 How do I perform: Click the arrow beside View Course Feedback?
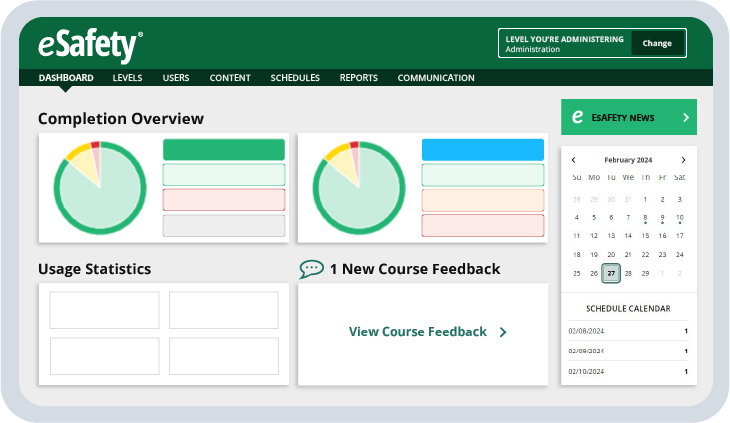pyautogui.click(x=503, y=332)
